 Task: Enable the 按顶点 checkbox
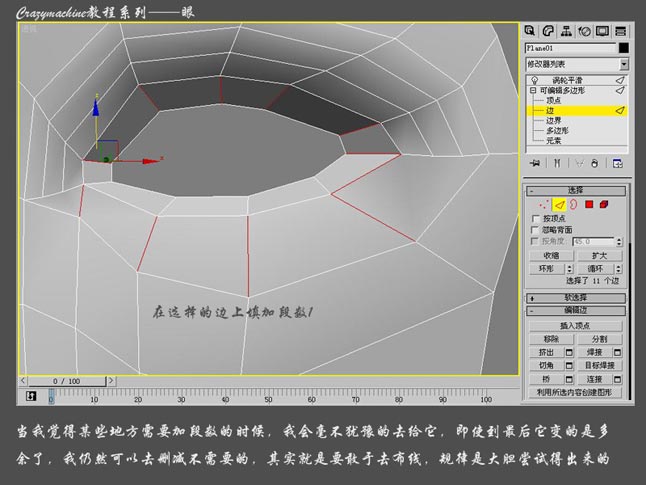[x=536, y=218]
